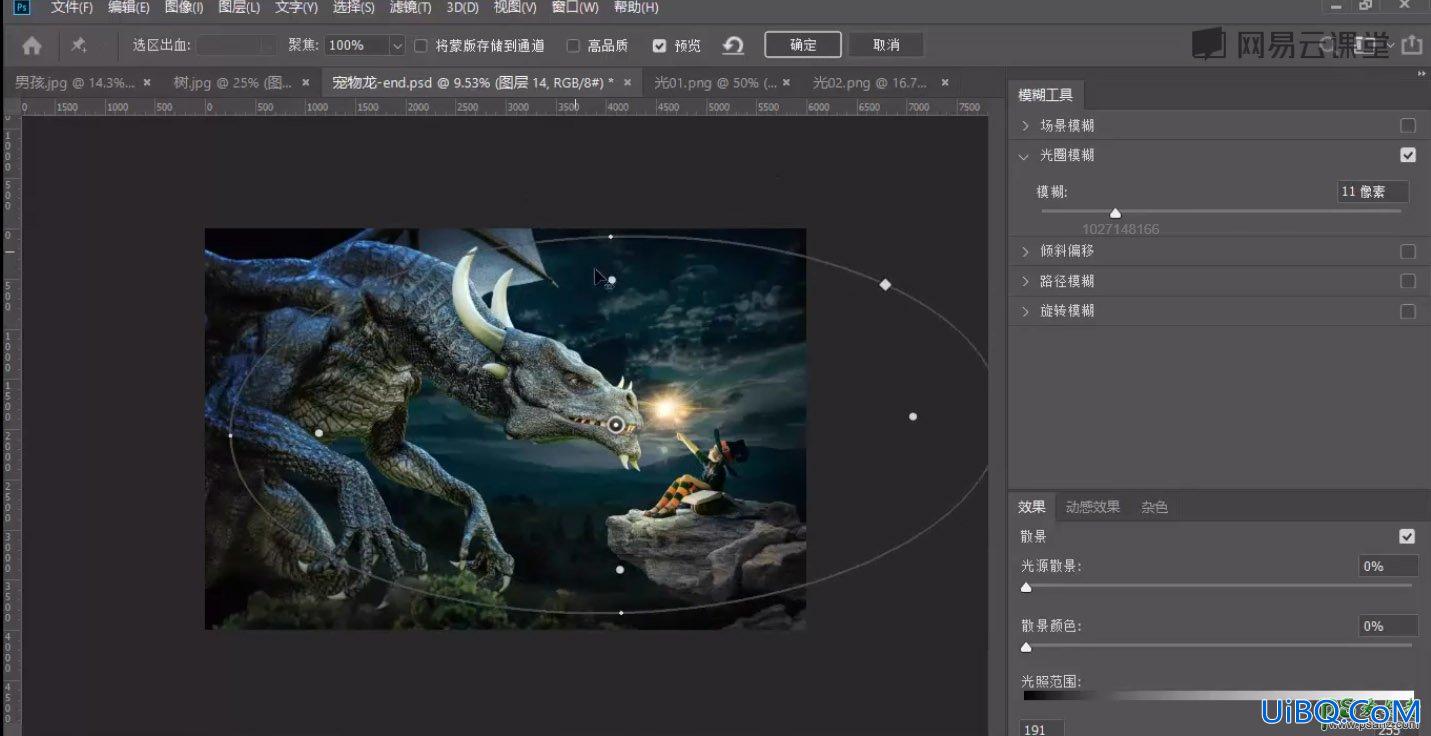The height and width of the screenshot is (736, 1431).
Task: Open the 编辑(E) menu
Action: point(129,8)
